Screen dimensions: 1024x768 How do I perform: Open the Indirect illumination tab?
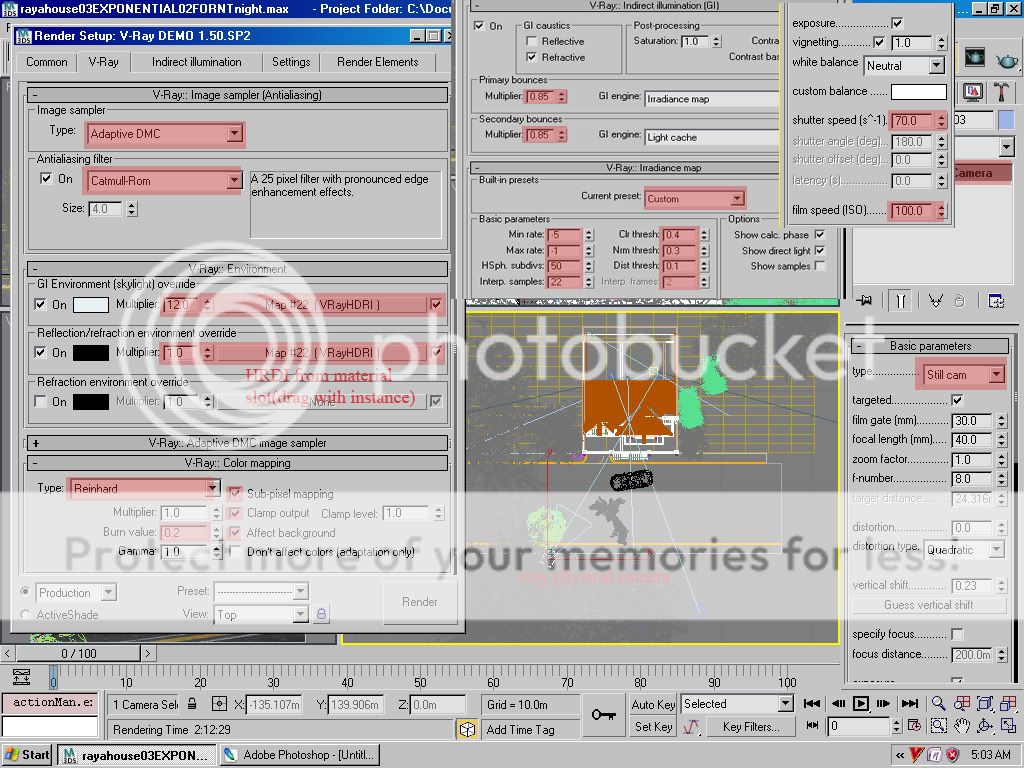pyautogui.click(x=197, y=62)
